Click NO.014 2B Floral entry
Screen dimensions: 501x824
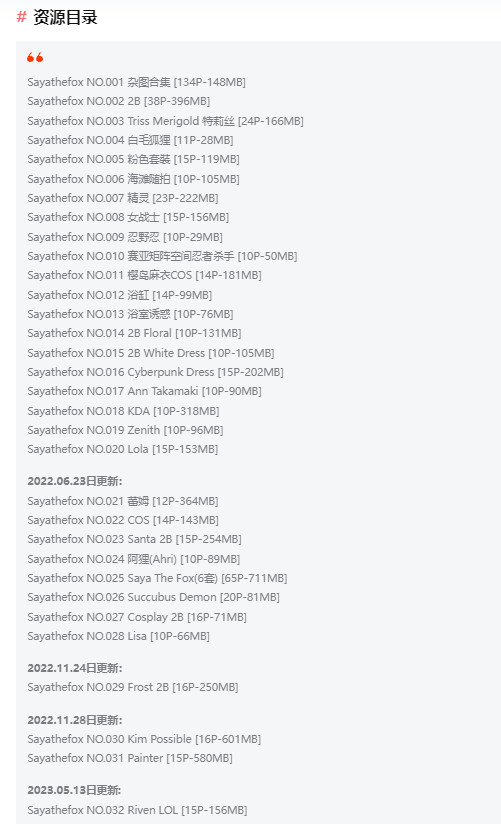tap(134, 333)
